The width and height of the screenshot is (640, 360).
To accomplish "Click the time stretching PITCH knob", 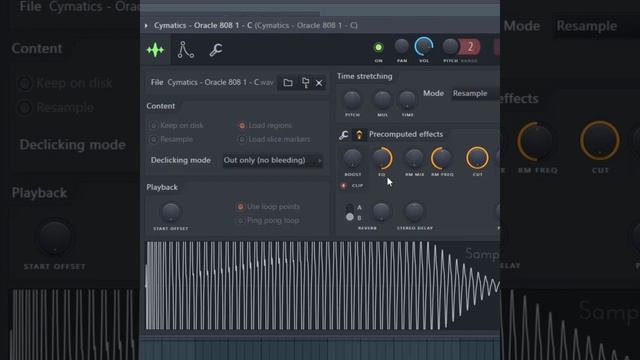I will [352, 100].
